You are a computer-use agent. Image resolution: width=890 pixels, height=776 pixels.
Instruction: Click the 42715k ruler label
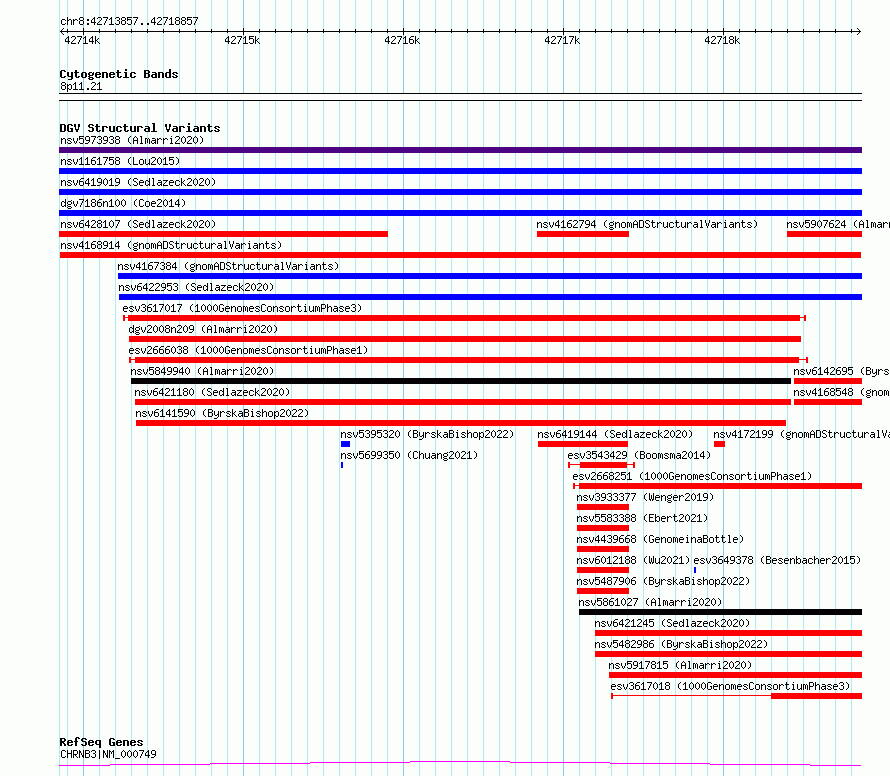(x=242, y=40)
